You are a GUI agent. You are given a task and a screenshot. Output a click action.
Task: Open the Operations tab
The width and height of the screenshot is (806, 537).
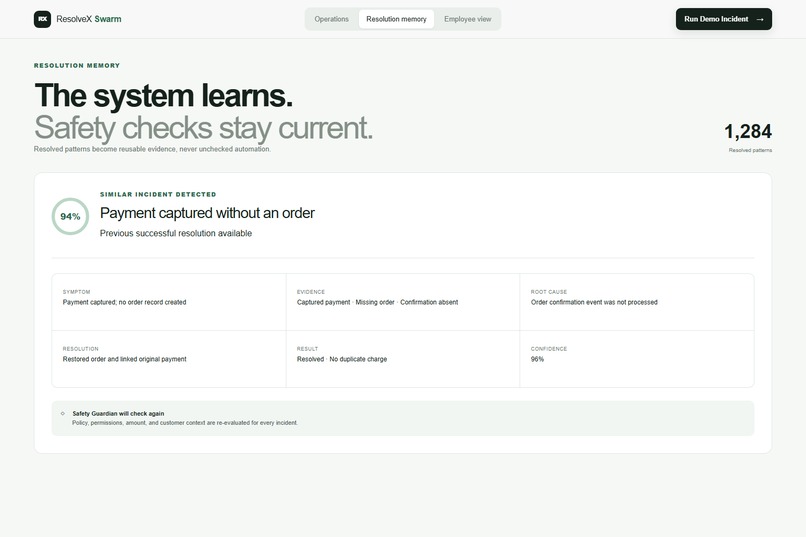332,19
